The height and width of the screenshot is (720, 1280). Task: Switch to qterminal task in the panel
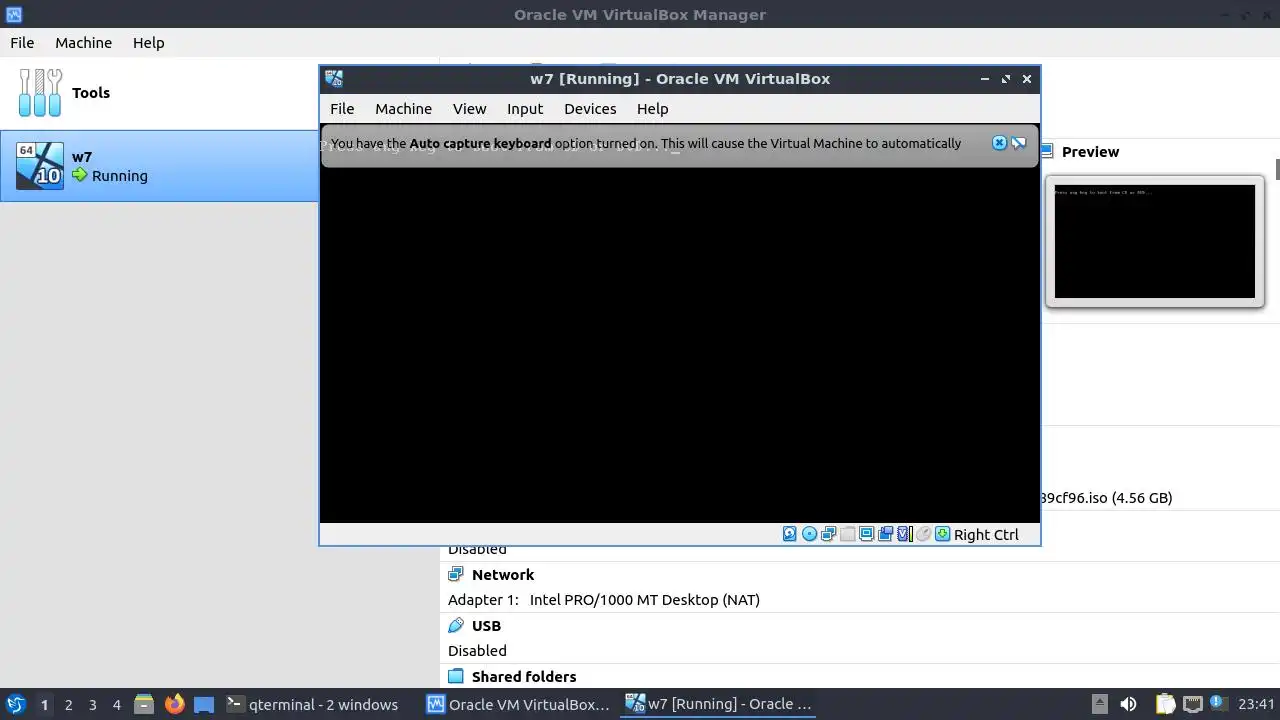click(x=313, y=704)
